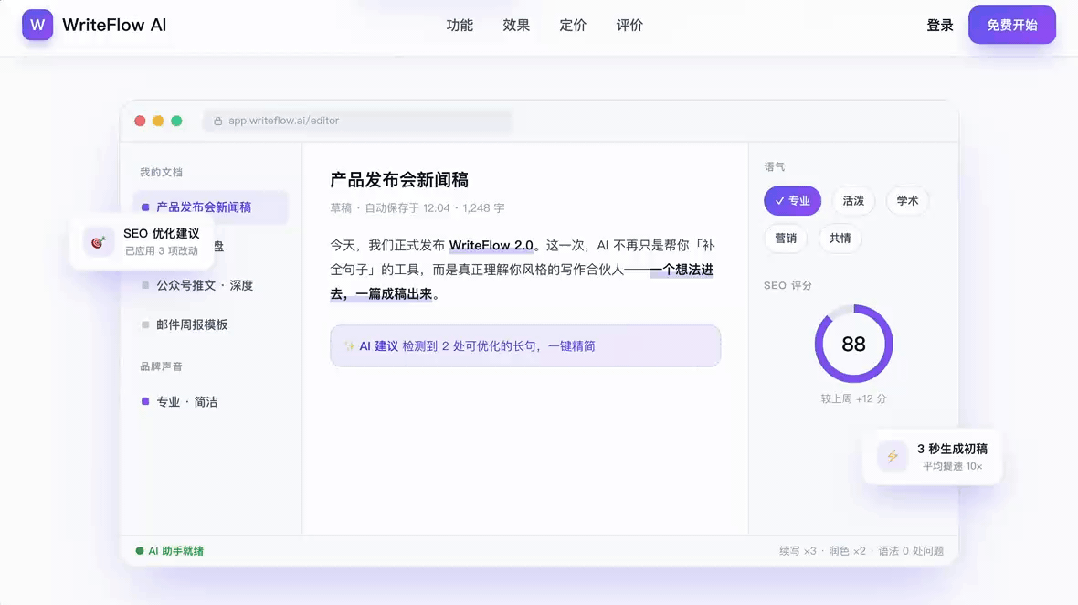Jump to the 评价 navigation item
The width and height of the screenshot is (1078, 605).
coord(630,25)
